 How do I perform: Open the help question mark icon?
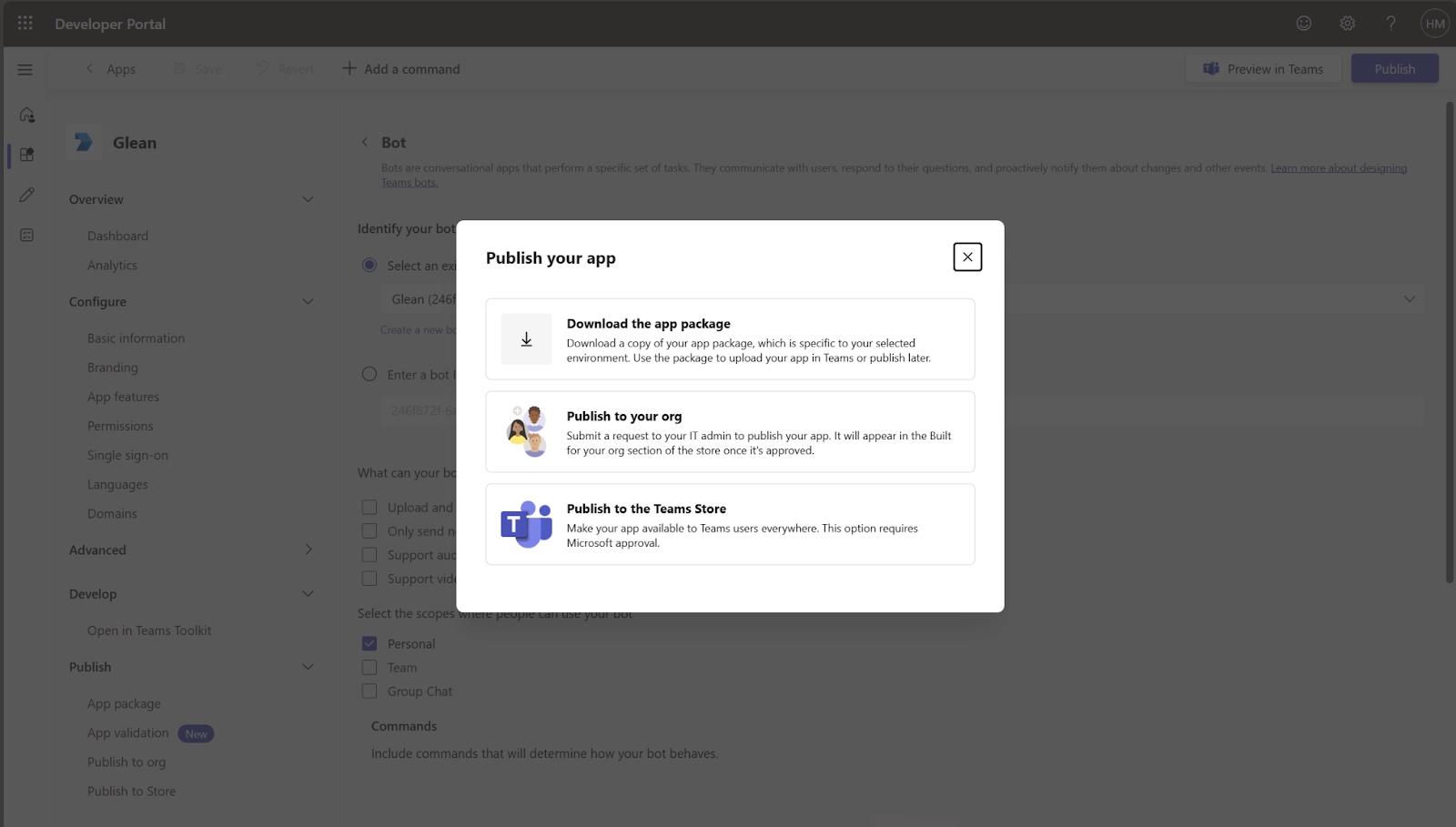1390,24
